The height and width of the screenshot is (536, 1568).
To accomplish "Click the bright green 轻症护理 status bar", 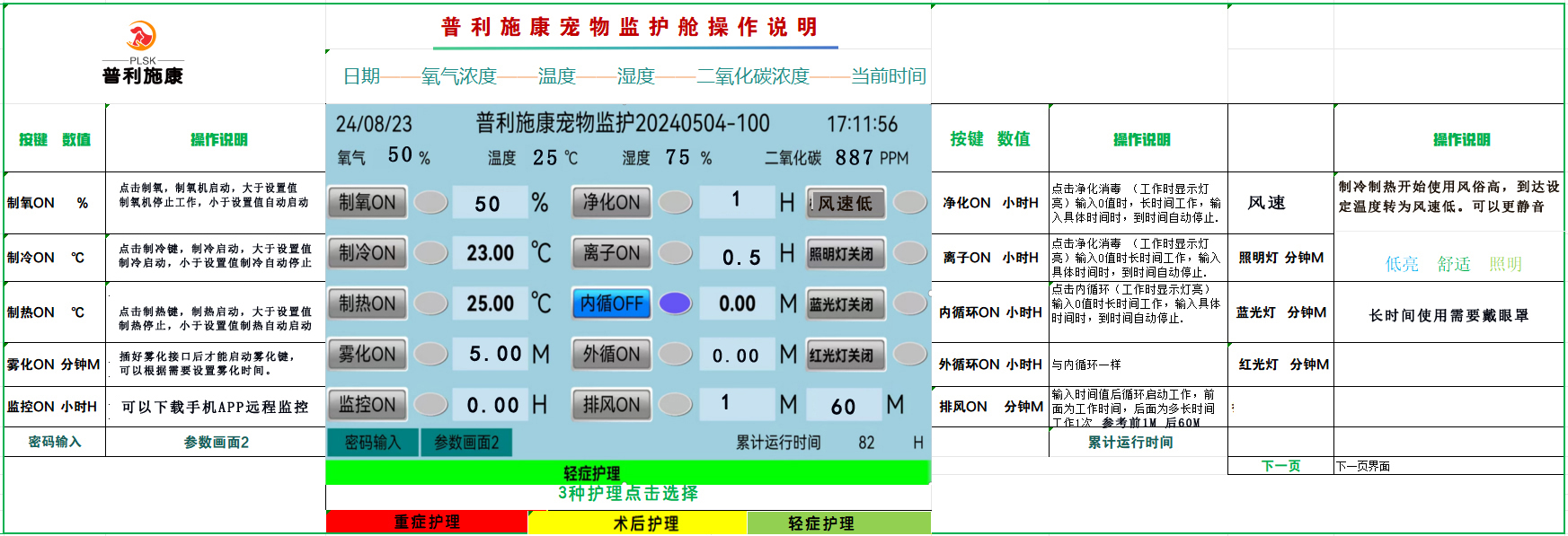I will coord(628,472).
